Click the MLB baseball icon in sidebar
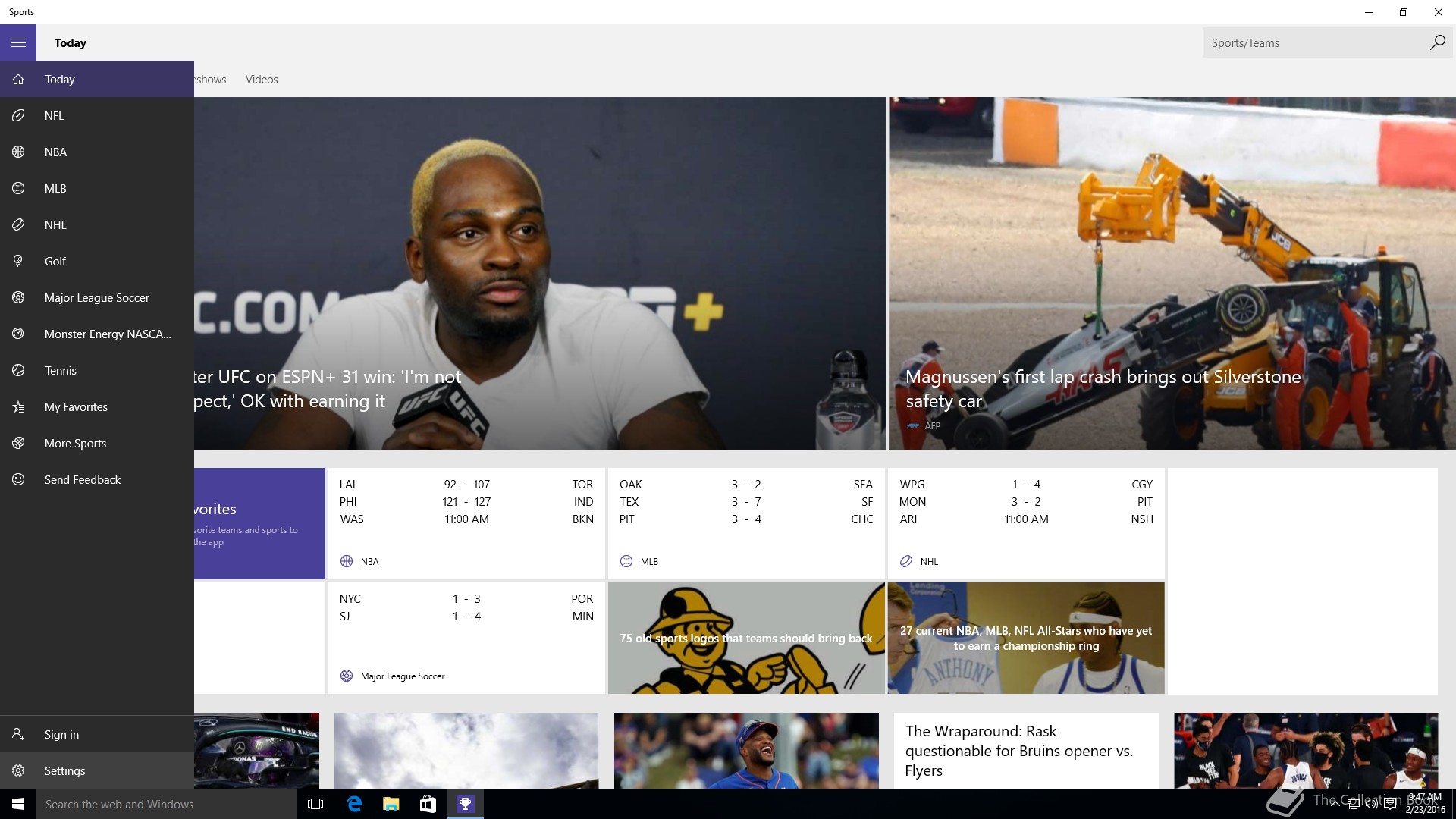This screenshot has width=1456, height=819. tap(18, 189)
